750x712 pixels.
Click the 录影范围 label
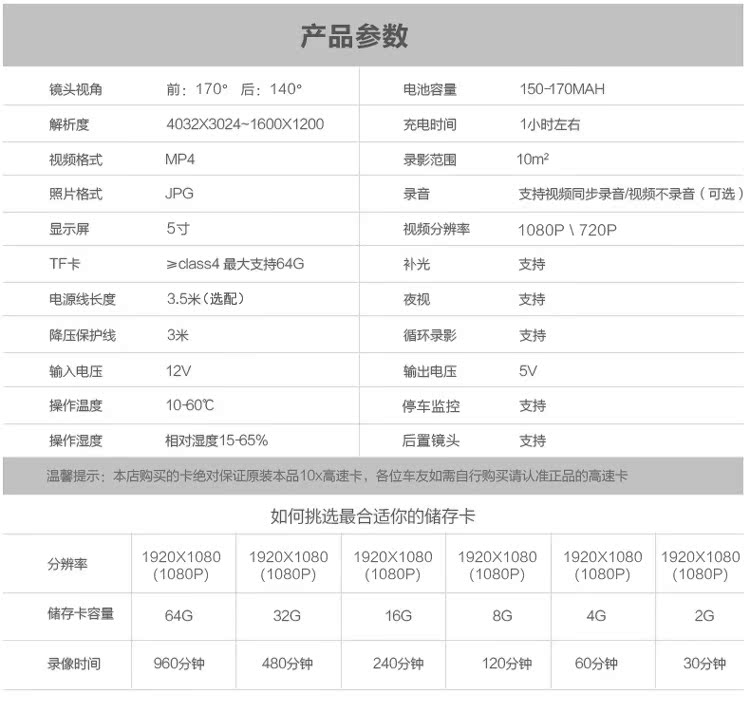coord(430,160)
